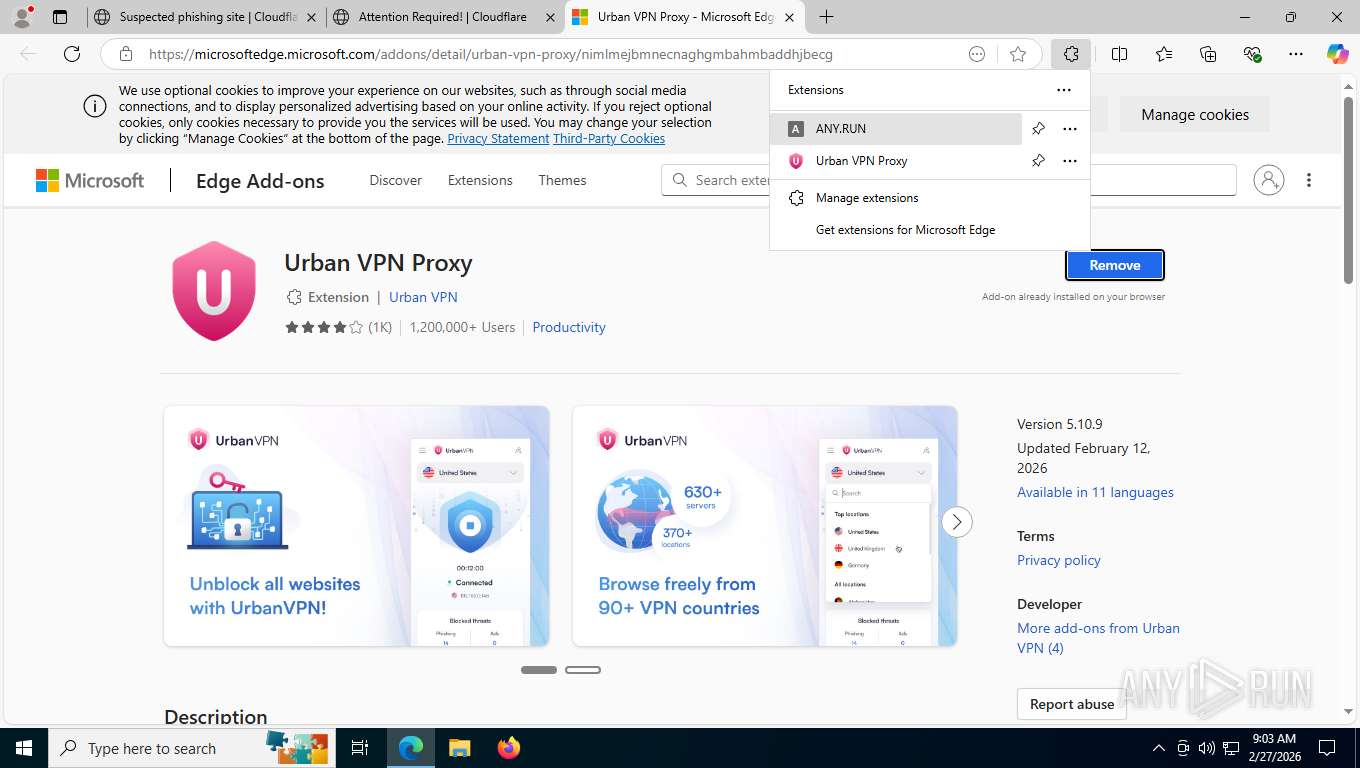The width and height of the screenshot is (1360, 768).
Task: Open Third-Party Cookies link
Action: tap(609, 139)
